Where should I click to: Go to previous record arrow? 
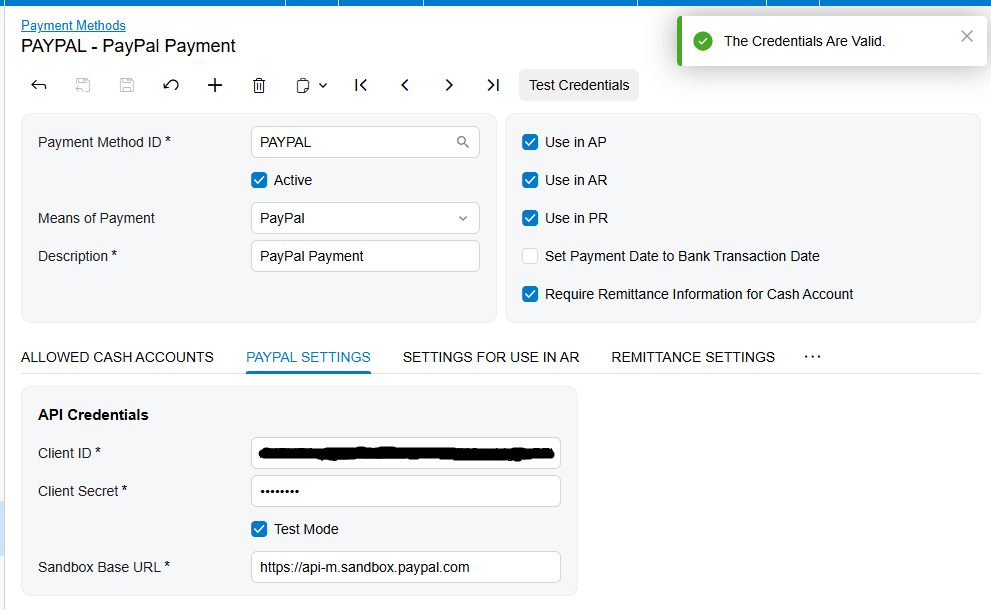405,85
